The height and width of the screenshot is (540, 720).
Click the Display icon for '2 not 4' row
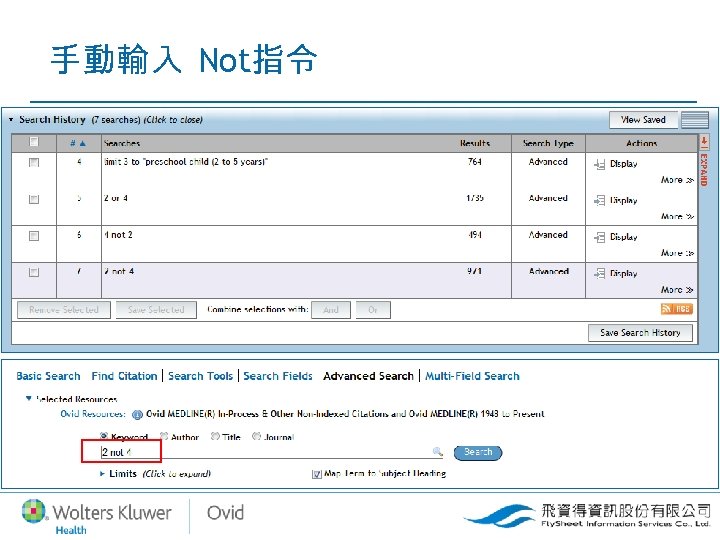click(599, 274)
